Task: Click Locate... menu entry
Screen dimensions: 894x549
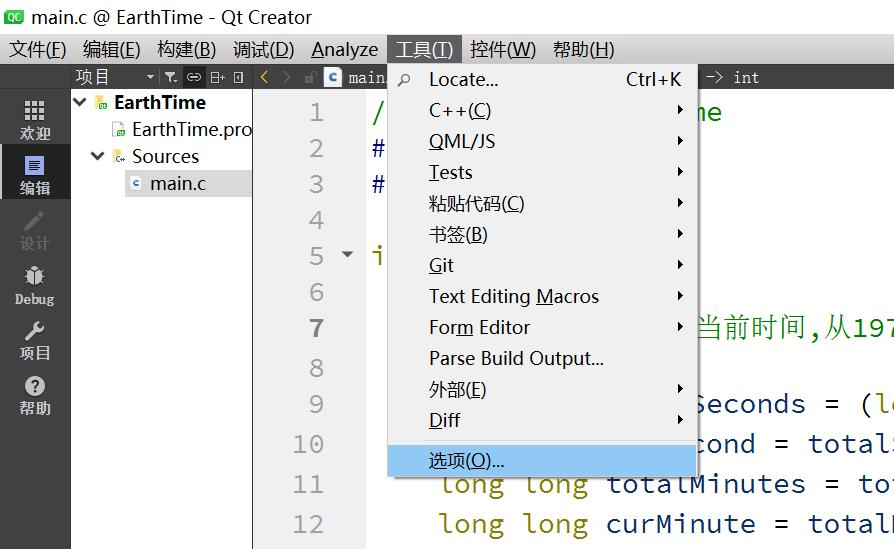Action: [x=463, y=79]
